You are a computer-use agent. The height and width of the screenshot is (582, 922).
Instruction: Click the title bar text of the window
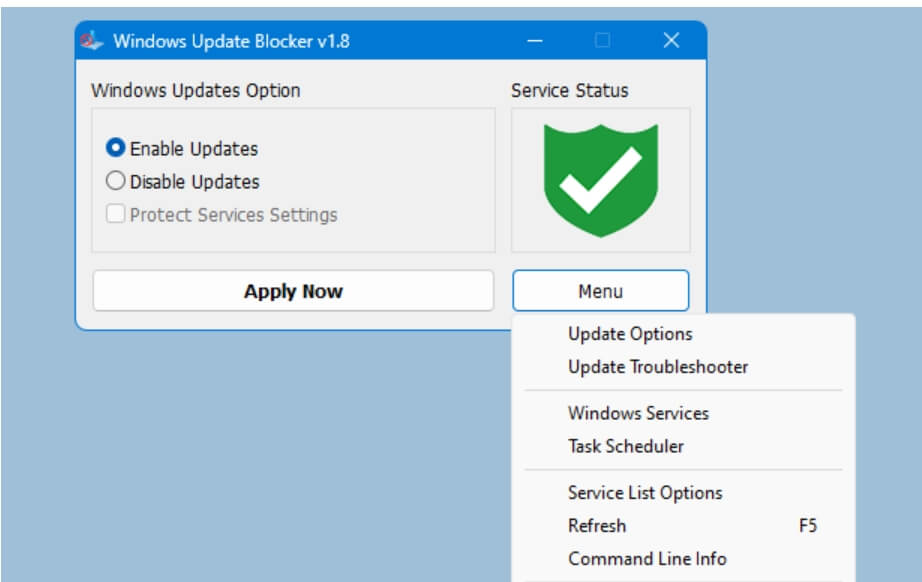[231, 41]
